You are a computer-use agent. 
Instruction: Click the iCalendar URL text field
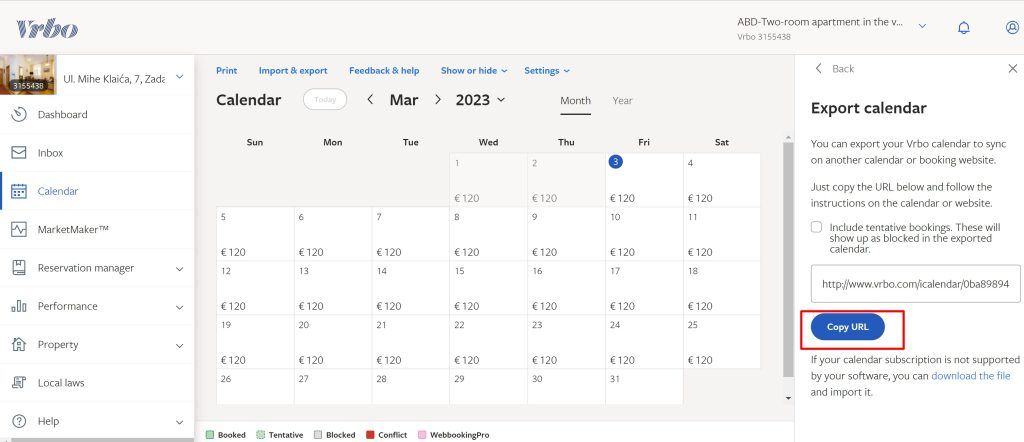tap(915, 284)
